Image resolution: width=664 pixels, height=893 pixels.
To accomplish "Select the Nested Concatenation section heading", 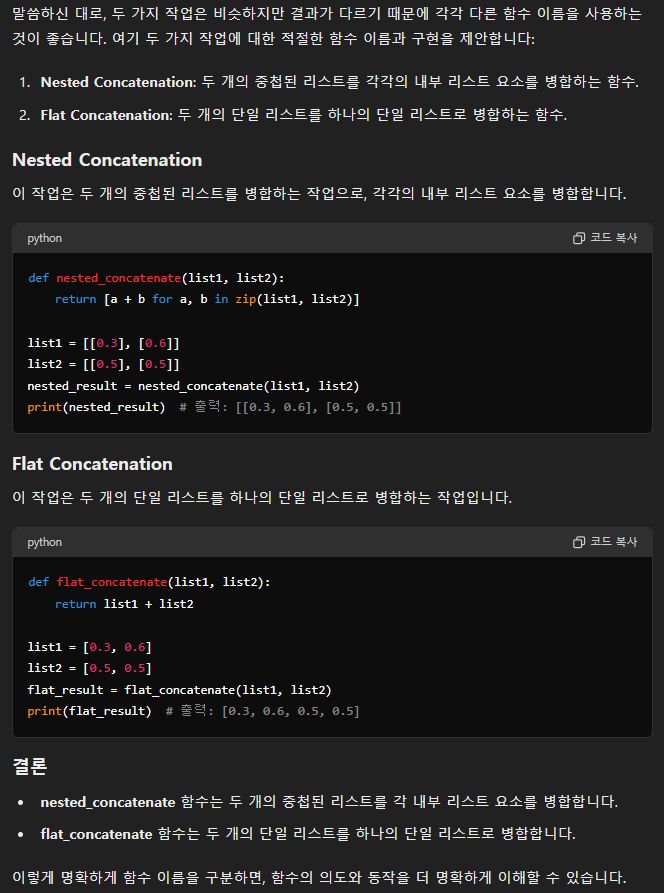I will (107, 160).
